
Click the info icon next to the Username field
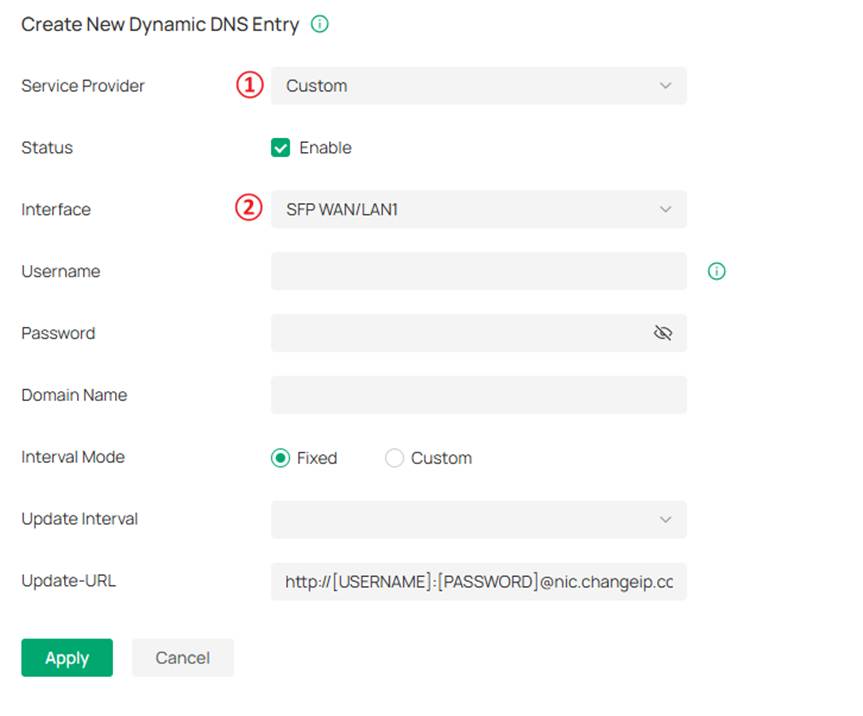716,271
